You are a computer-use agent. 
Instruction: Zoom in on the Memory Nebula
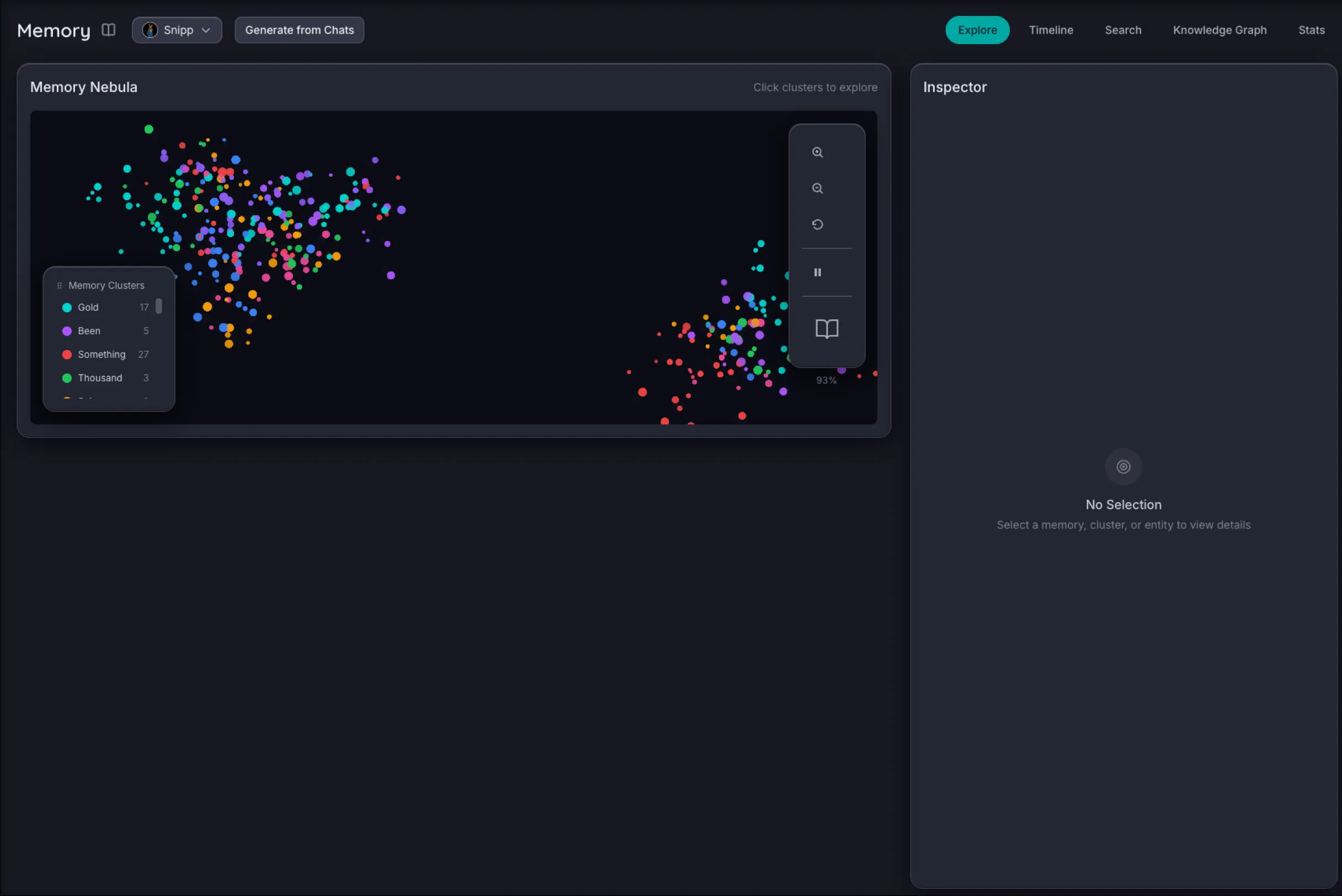[x=817, y=152]
